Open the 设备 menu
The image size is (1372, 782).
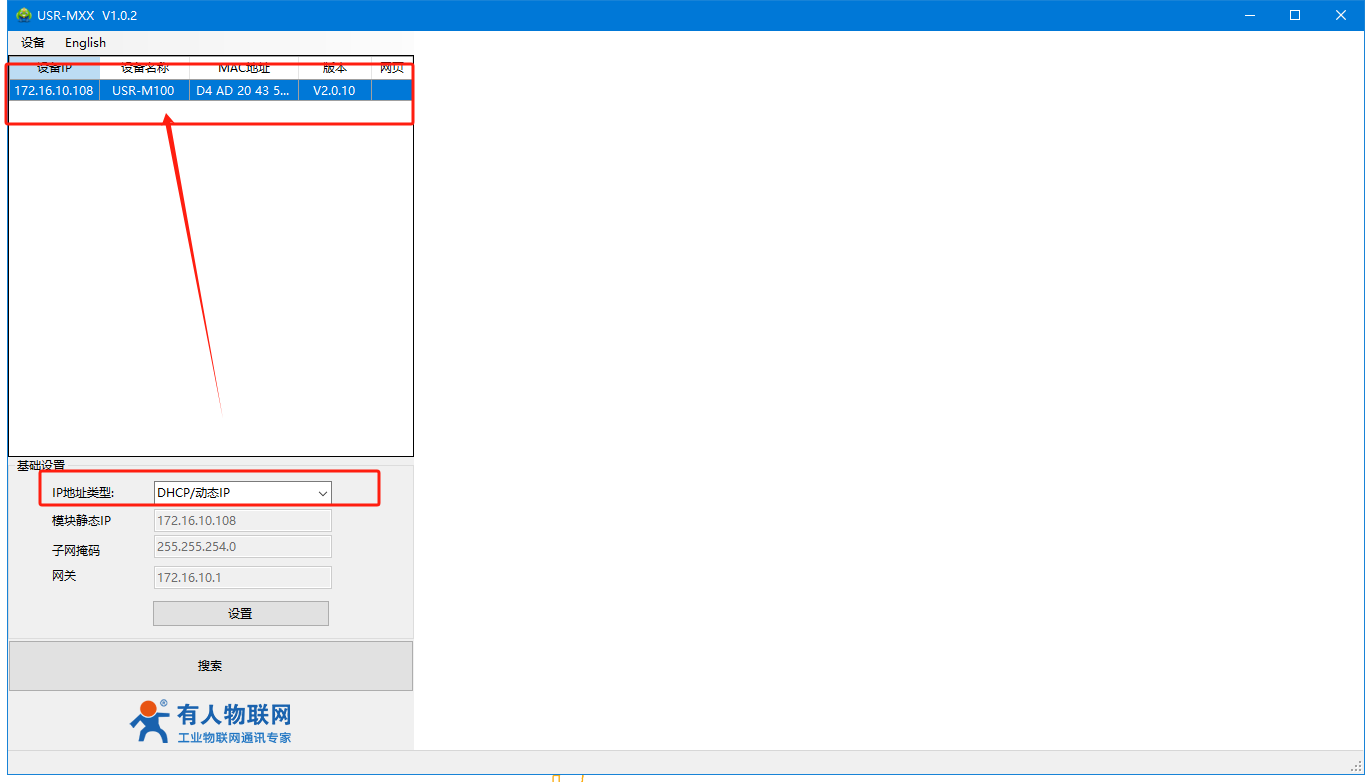click(33, 43)
